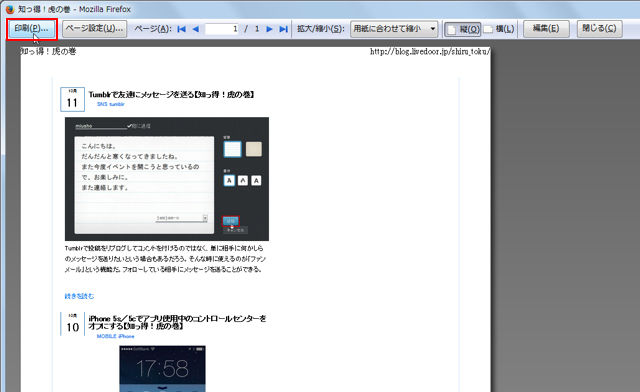Screen dimensions: 640x392
Task: Click the 印刷(P)... print button
Action: (x=32, y=29)
